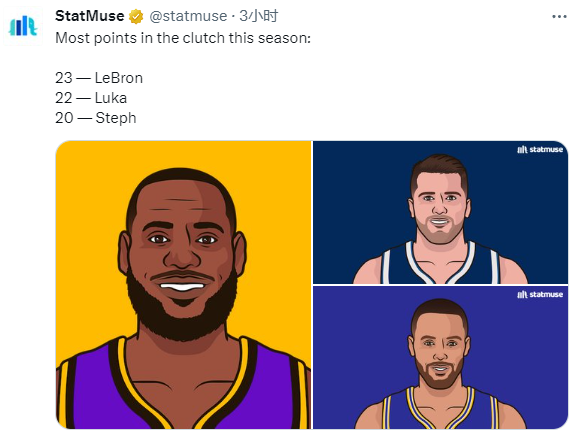View the LeBron cartoon image
The image size is (582, 432).
click(183, 285)
